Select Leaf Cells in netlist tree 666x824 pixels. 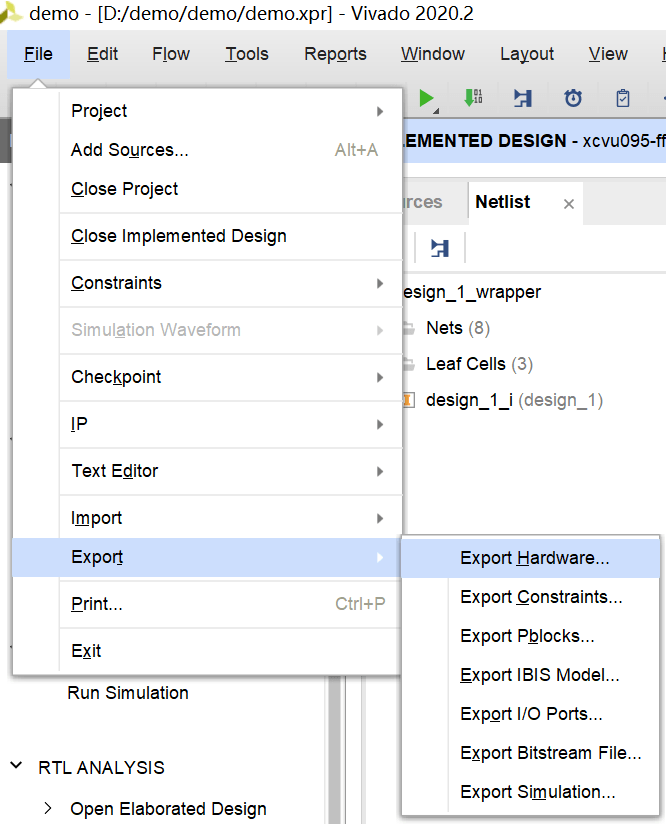pyautogui.click(x=465, y=364)
